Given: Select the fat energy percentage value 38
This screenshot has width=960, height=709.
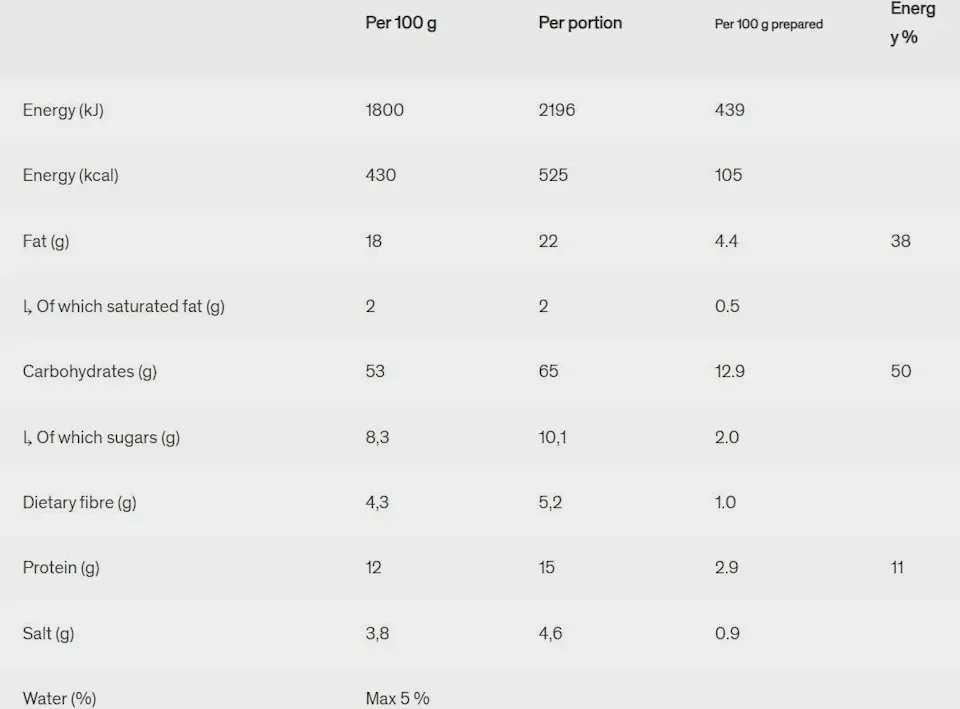Looking at the screenshot, I should pos(901,241).
